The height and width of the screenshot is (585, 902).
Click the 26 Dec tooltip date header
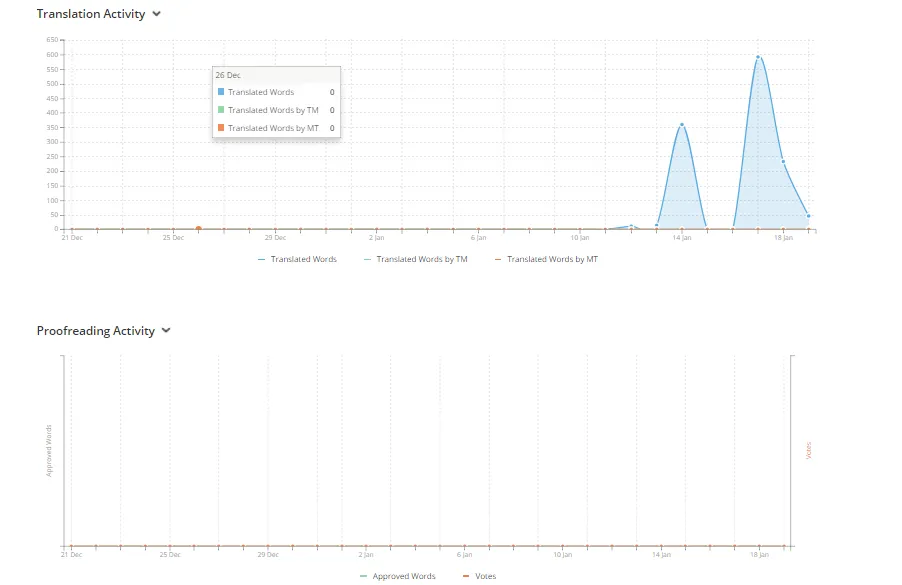228,75
